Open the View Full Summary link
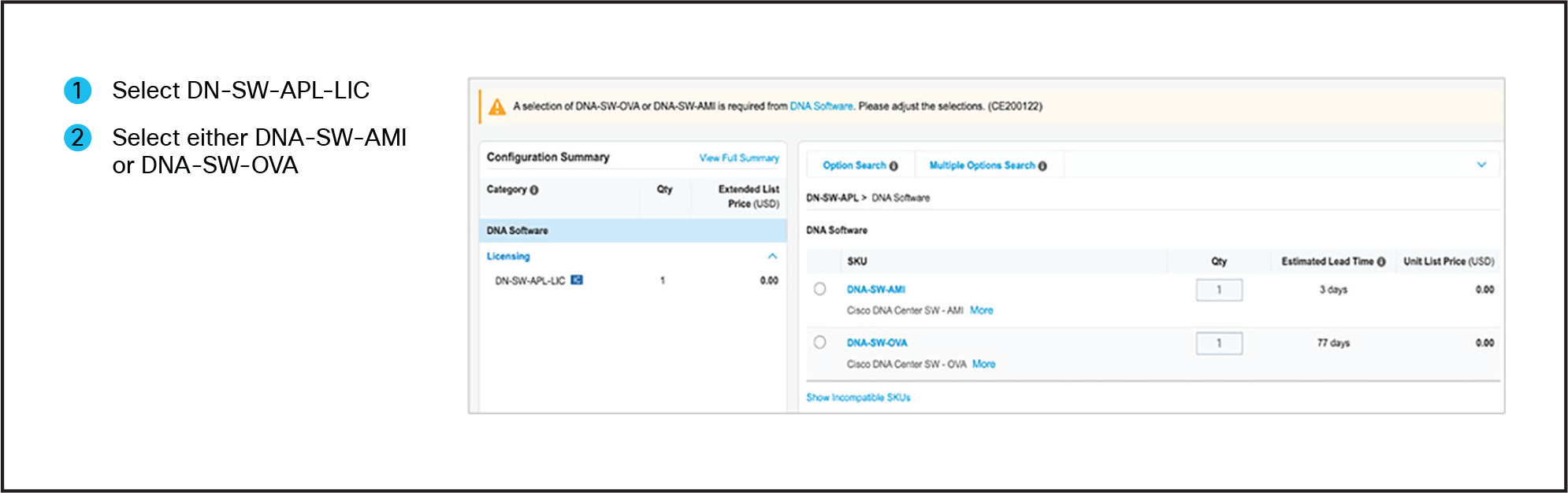The width and height of the screenshot is (1568, 493). click(739, 158)
